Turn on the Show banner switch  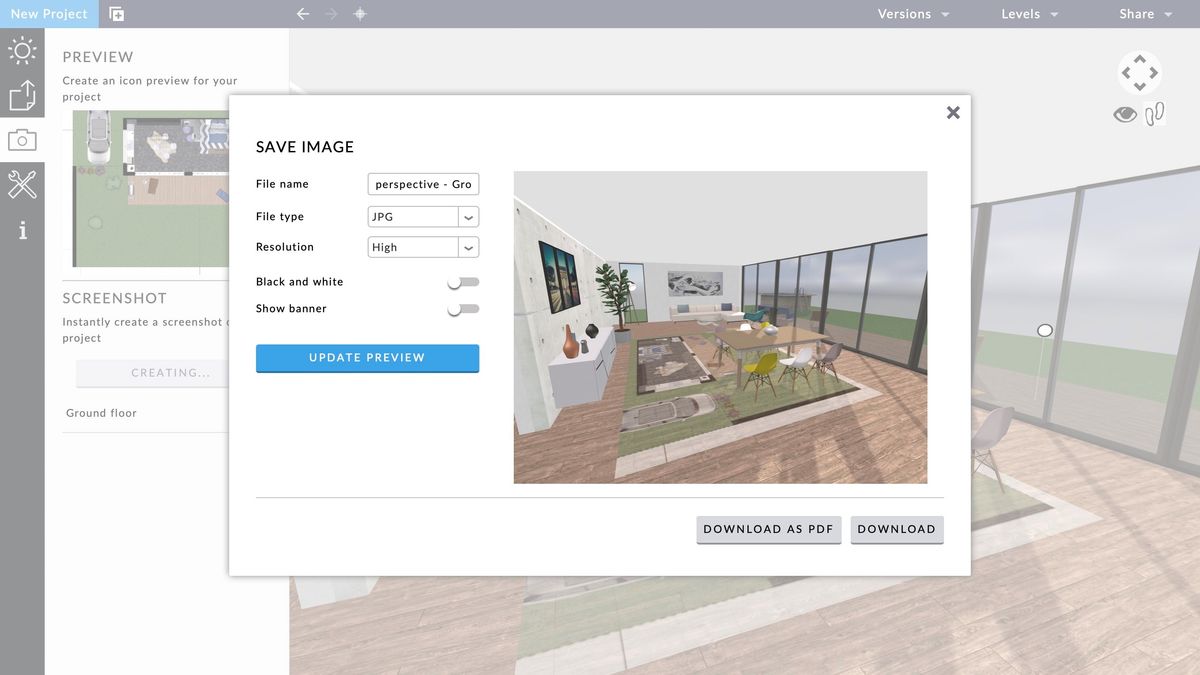pos(463,309)
